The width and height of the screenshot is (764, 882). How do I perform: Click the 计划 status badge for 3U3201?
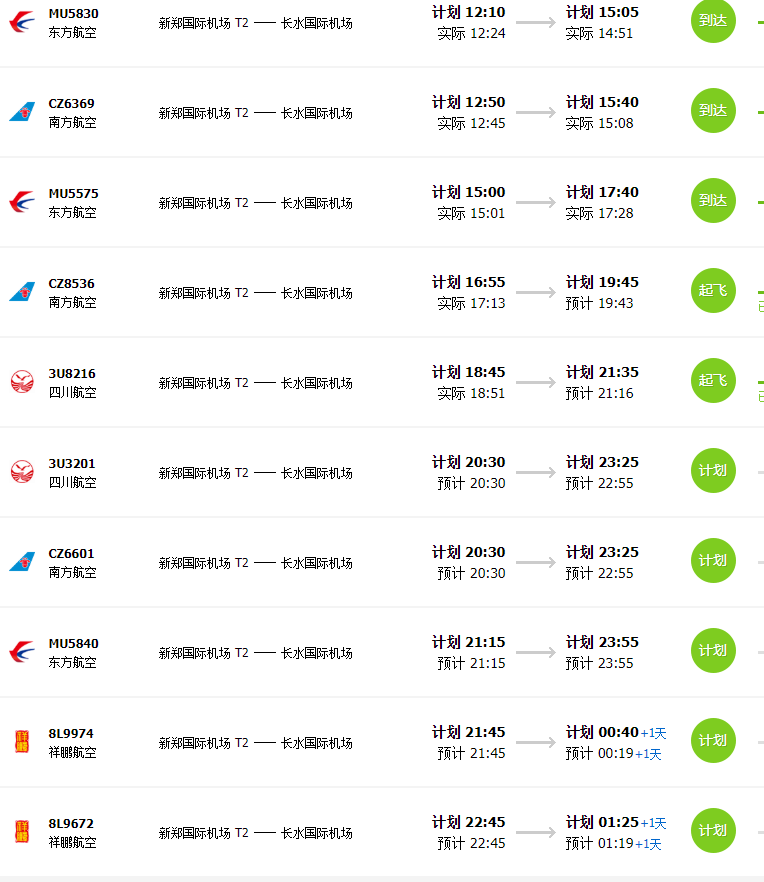(x=713, y=471)
